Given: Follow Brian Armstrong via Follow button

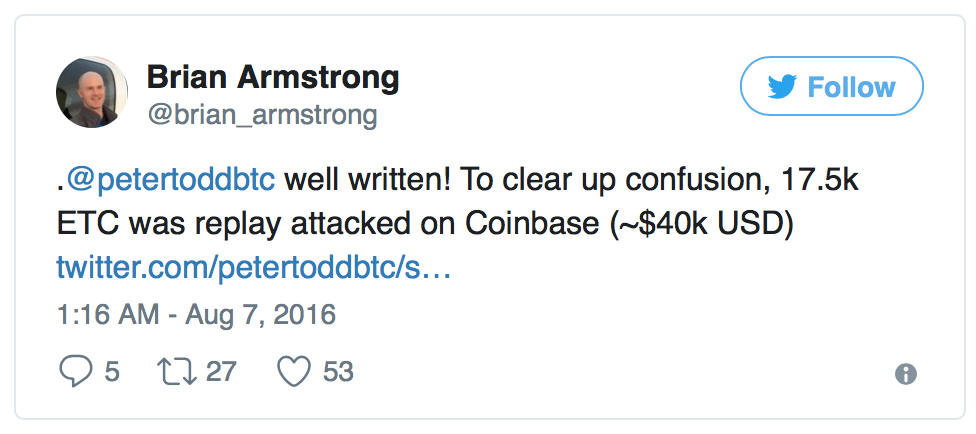Looking at the screenshot, I should click(832, 86).
